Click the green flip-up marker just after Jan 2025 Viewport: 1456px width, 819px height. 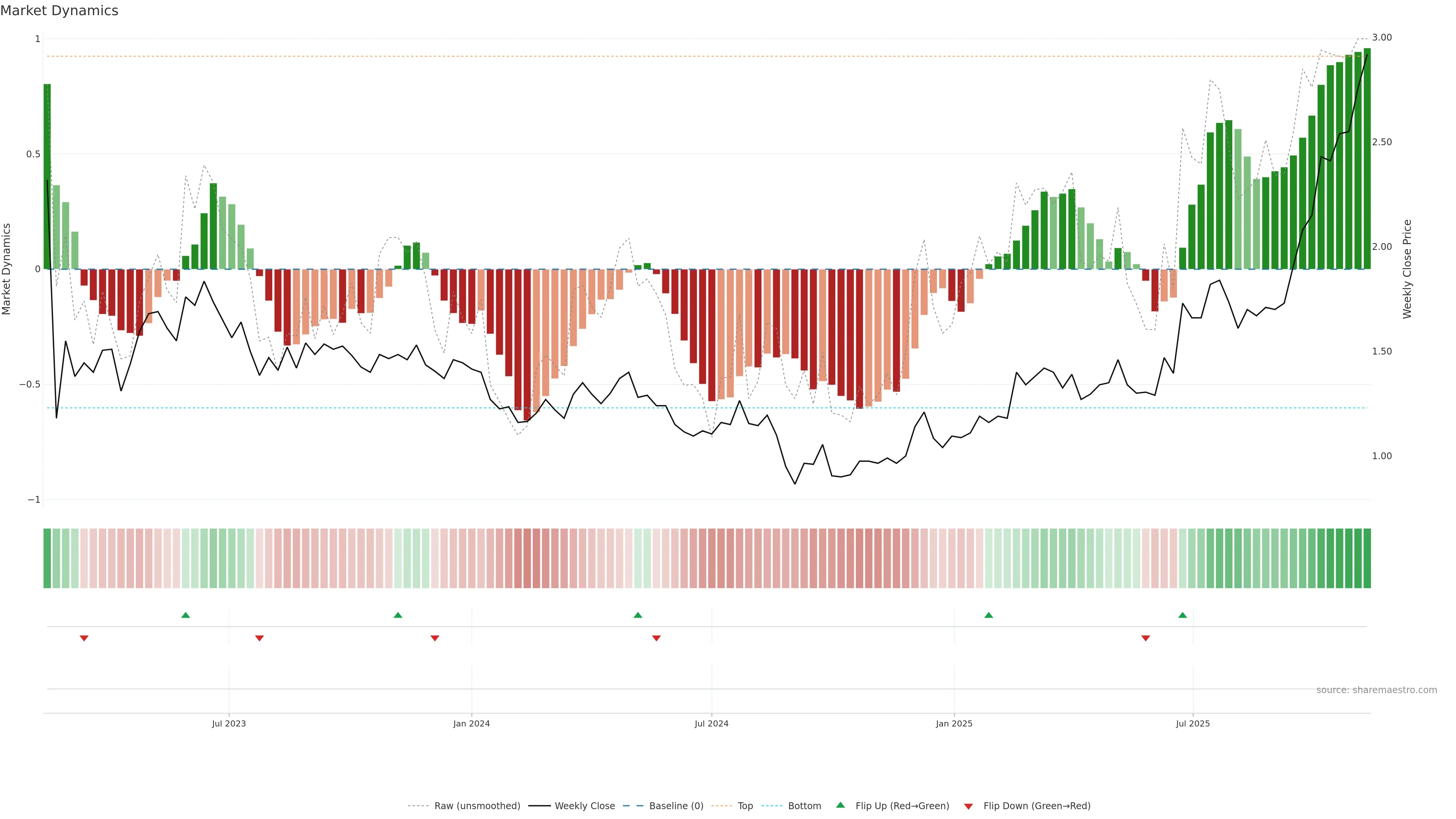988,615
